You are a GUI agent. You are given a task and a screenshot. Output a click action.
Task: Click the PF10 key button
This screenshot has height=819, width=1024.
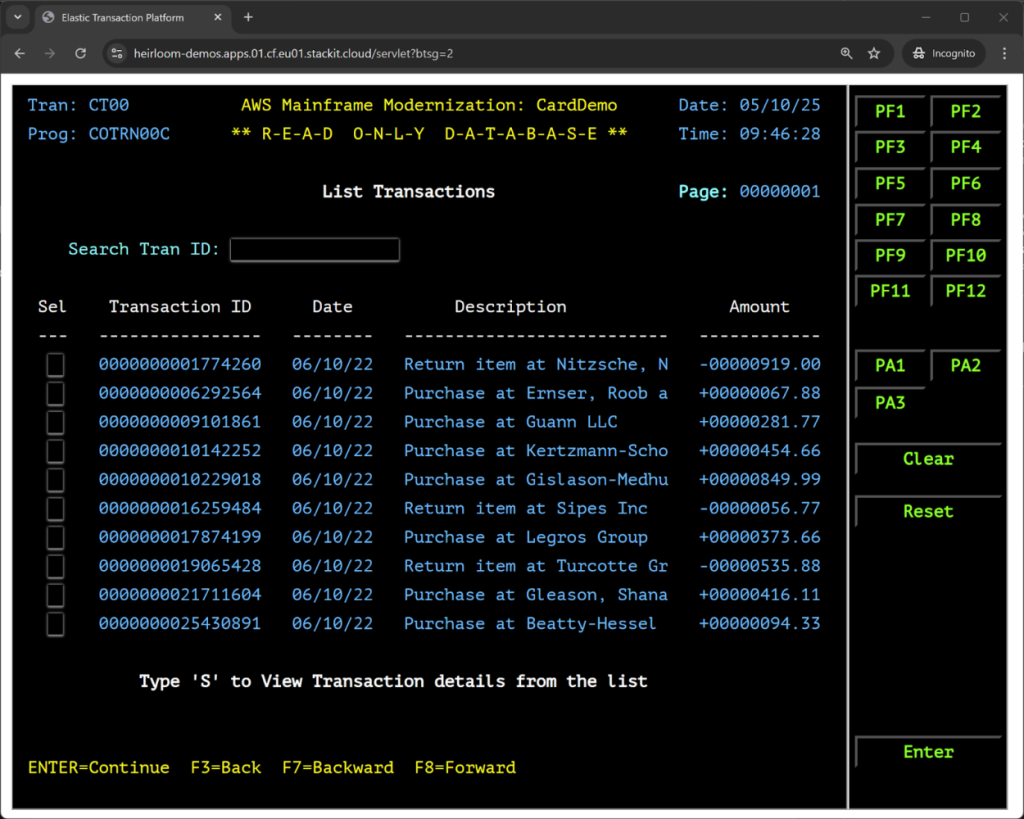pos(965,255)
